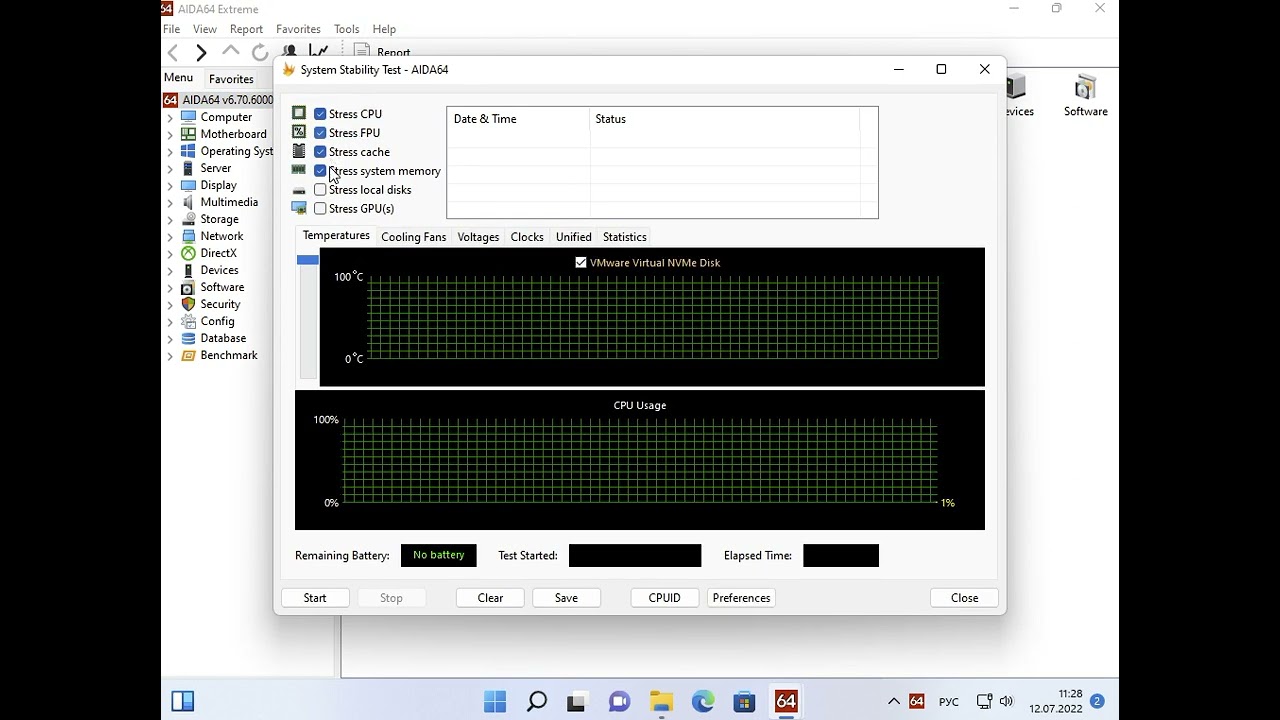
Task: Enable Stress local disks
Action: click(x=320, y=190)
